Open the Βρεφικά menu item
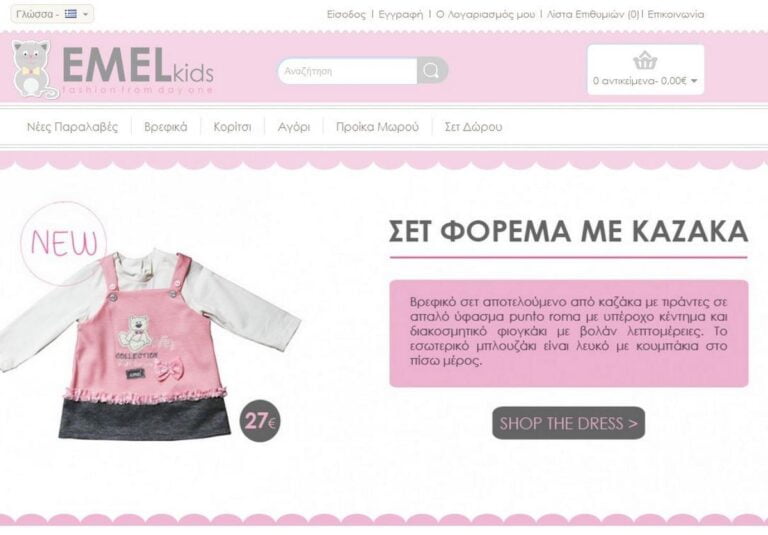 pyautogui.click(x=166, y=127)
